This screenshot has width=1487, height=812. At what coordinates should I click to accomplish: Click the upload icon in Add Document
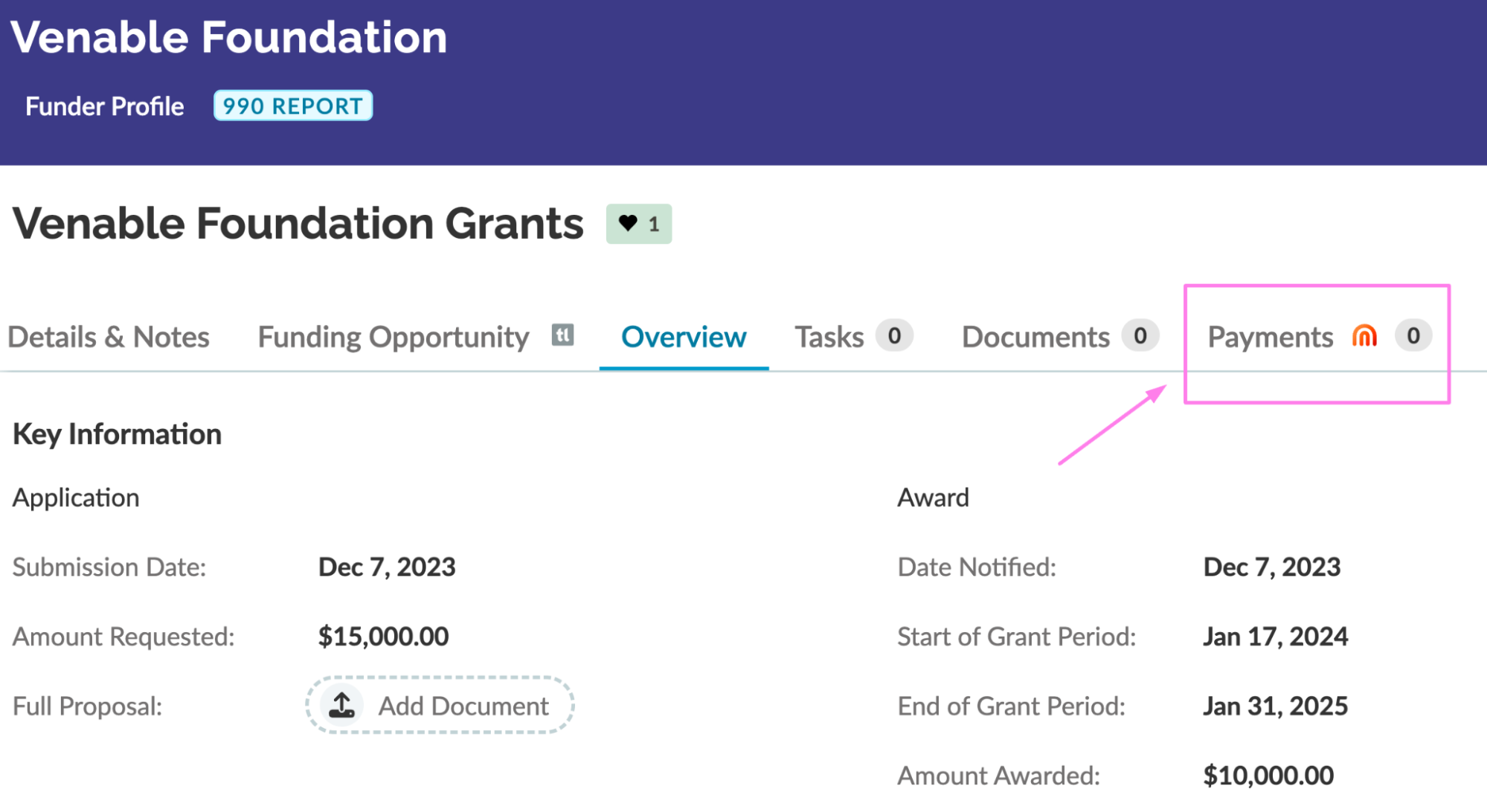coord(341,705)
